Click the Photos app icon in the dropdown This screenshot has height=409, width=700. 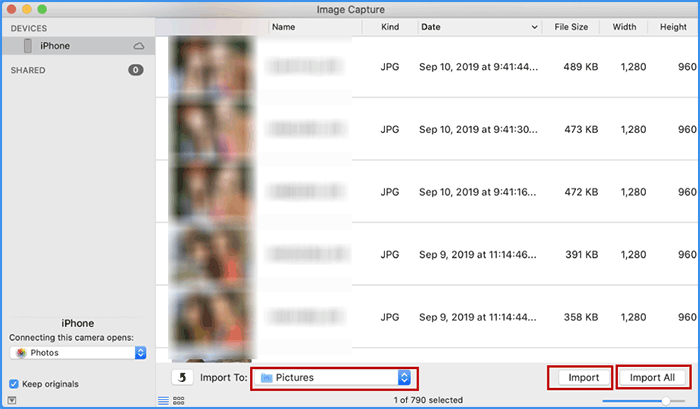coord(21,353)
